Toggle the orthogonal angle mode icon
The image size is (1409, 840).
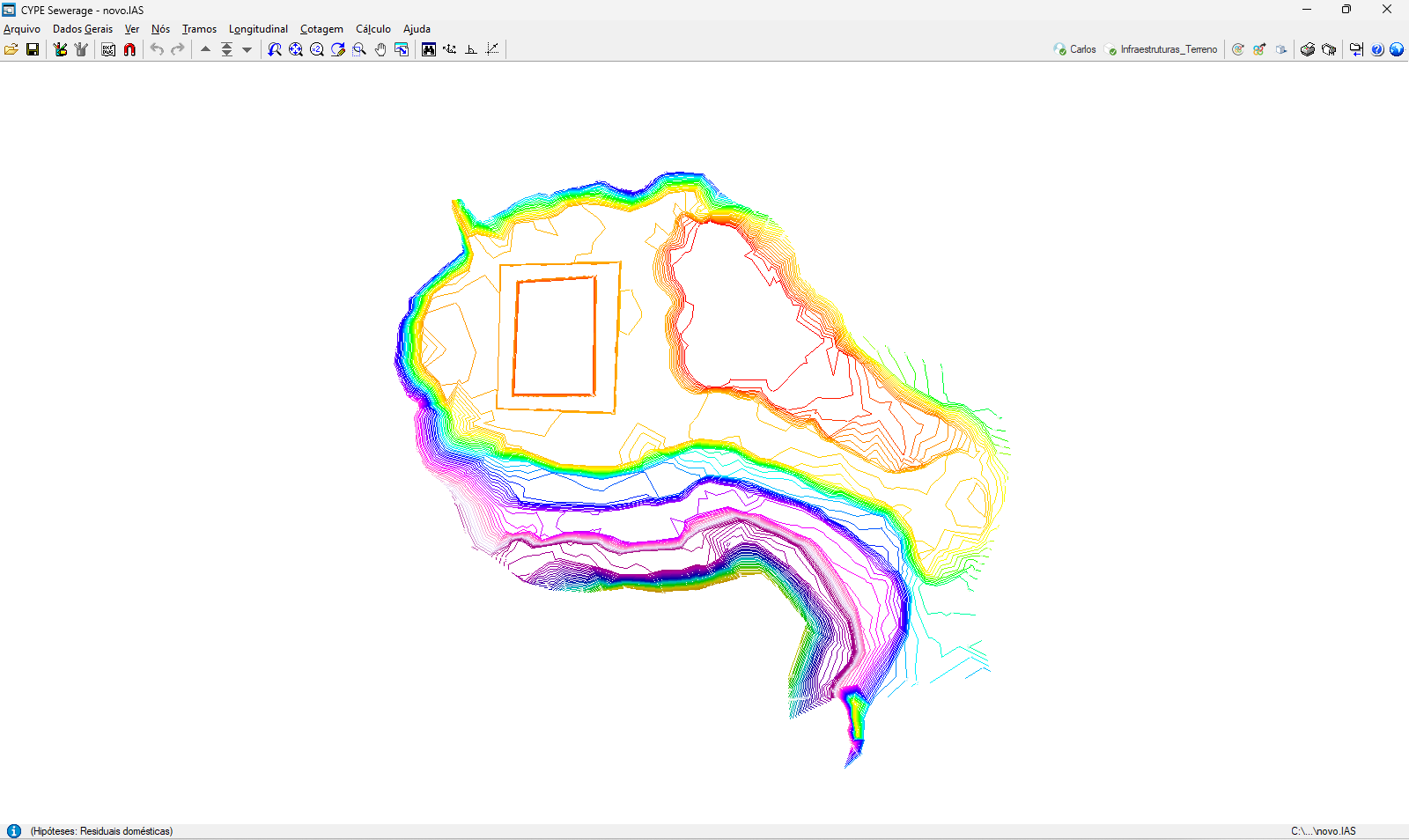(x=471, y=49)
